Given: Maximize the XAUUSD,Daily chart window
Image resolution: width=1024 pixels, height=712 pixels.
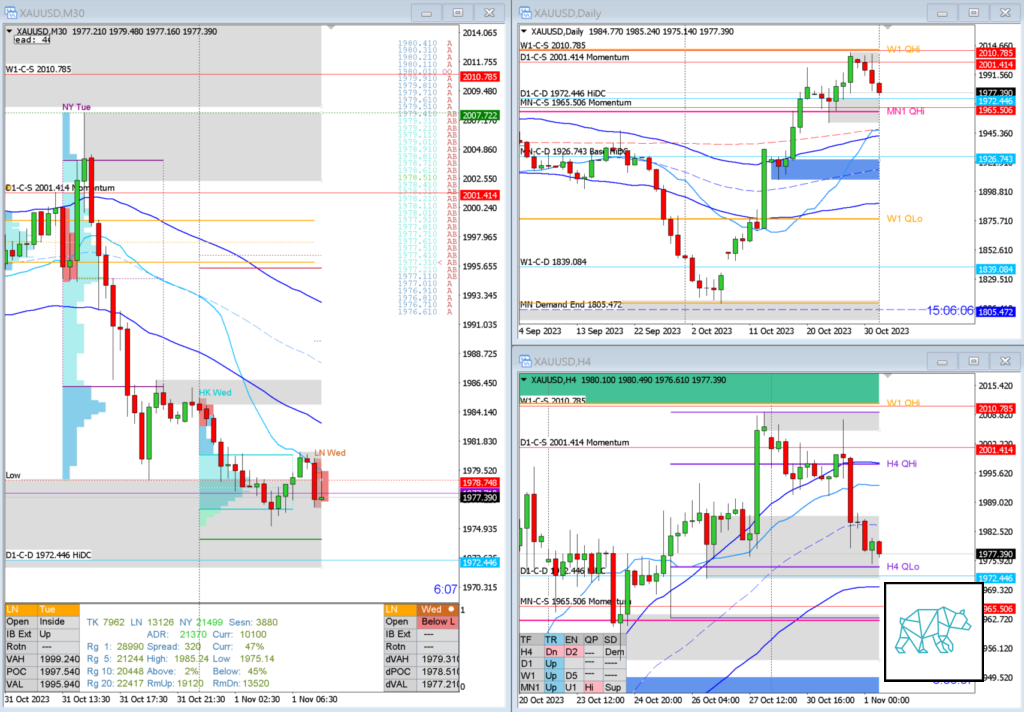Looking at the screenshot, I should tap(974, 12).
